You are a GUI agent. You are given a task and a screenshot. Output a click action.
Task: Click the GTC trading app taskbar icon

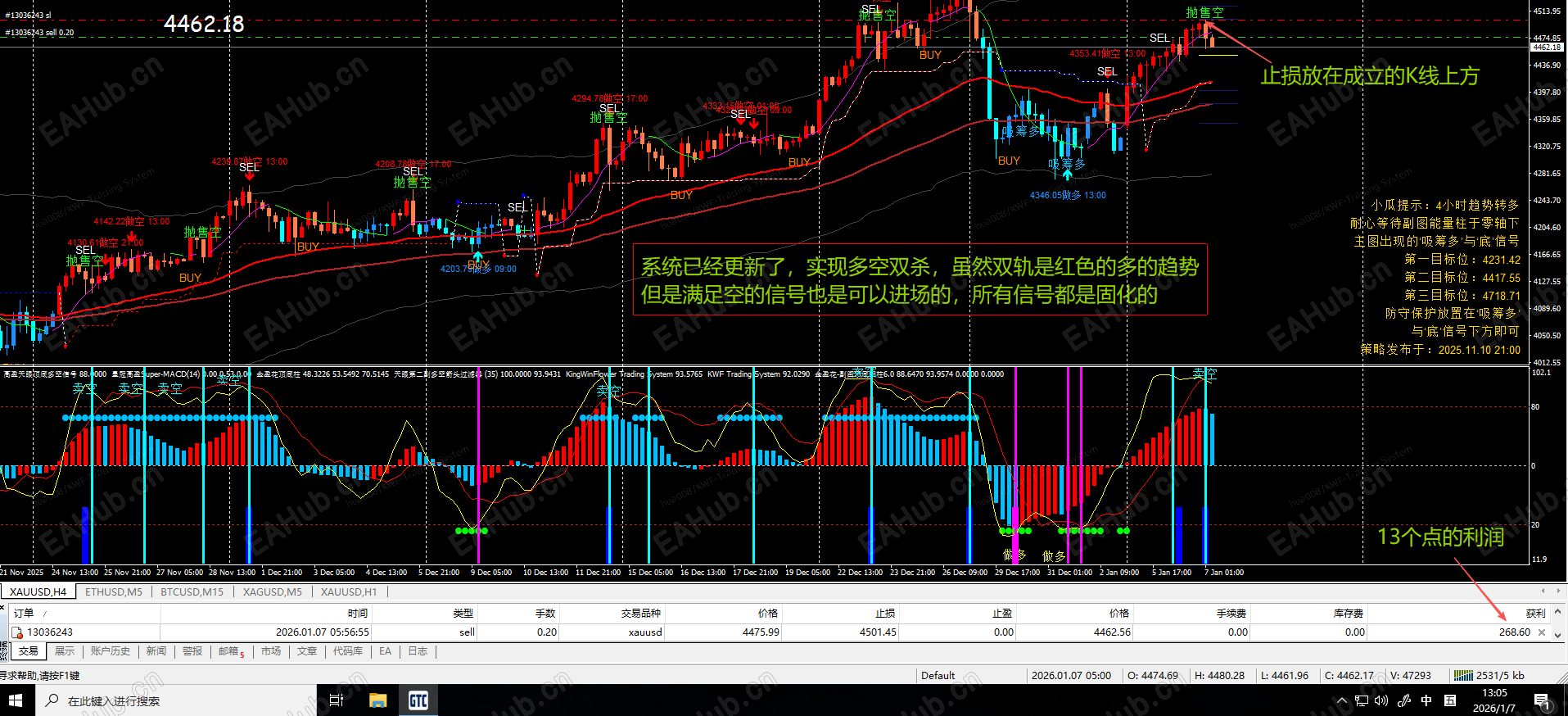[x=418, y=700]
